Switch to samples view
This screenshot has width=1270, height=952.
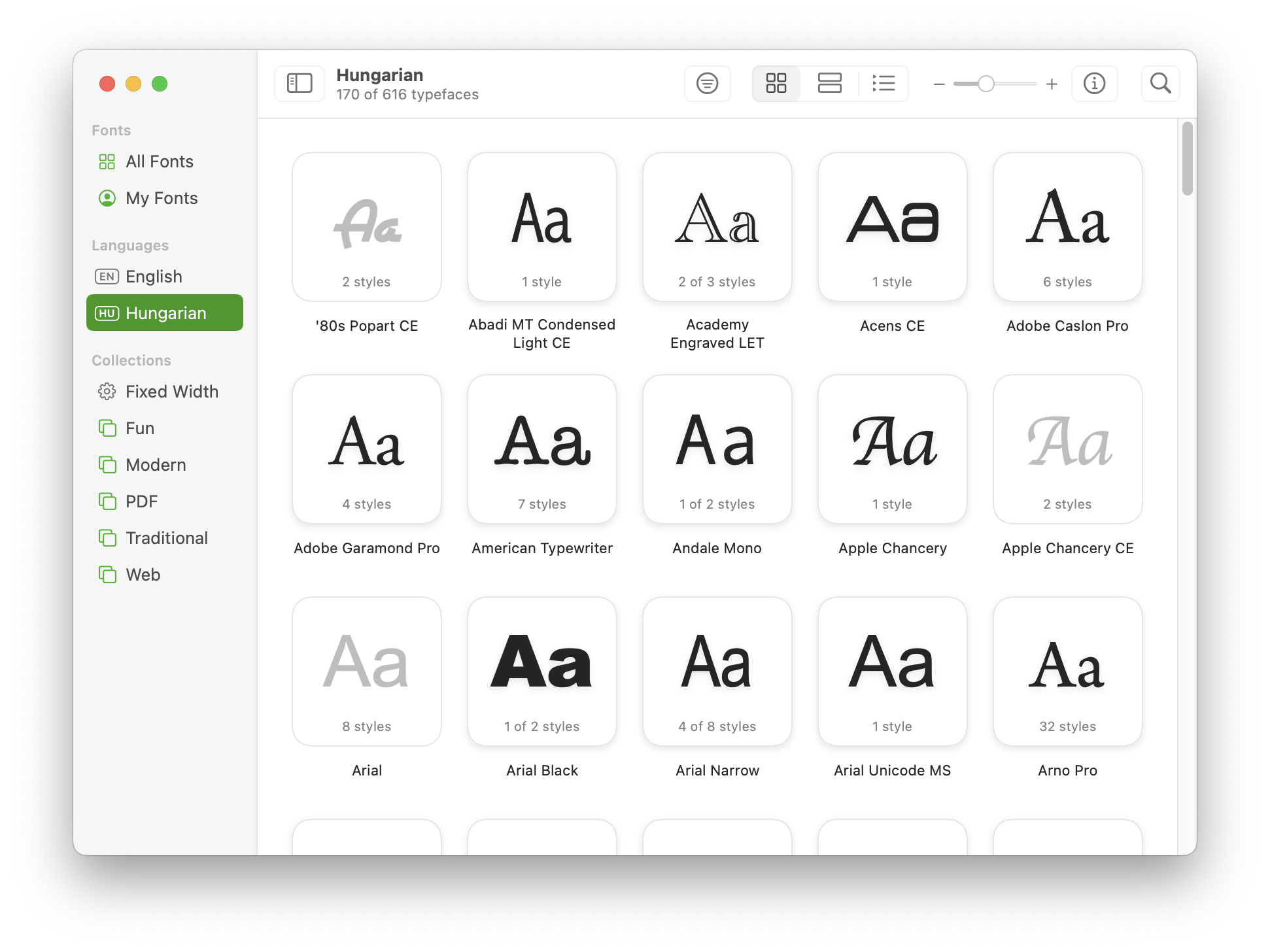click(x=829, y=84)
